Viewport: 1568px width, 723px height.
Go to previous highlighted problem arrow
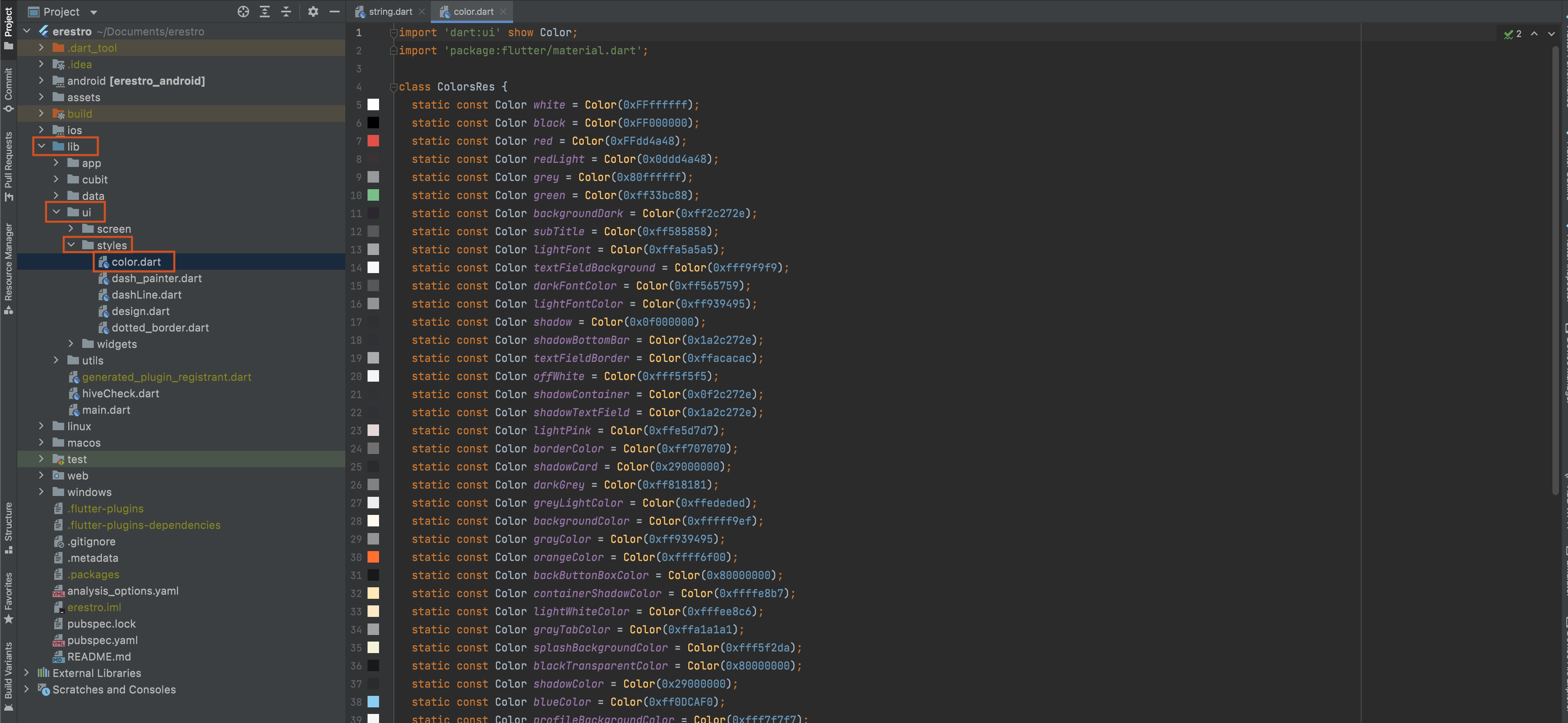[1534, 34]
